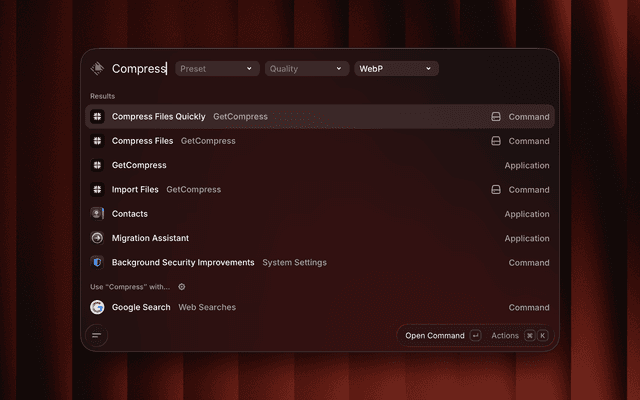Click Application label in Contacts row
This screenshot has width=640, height=400.
(527, 214)
